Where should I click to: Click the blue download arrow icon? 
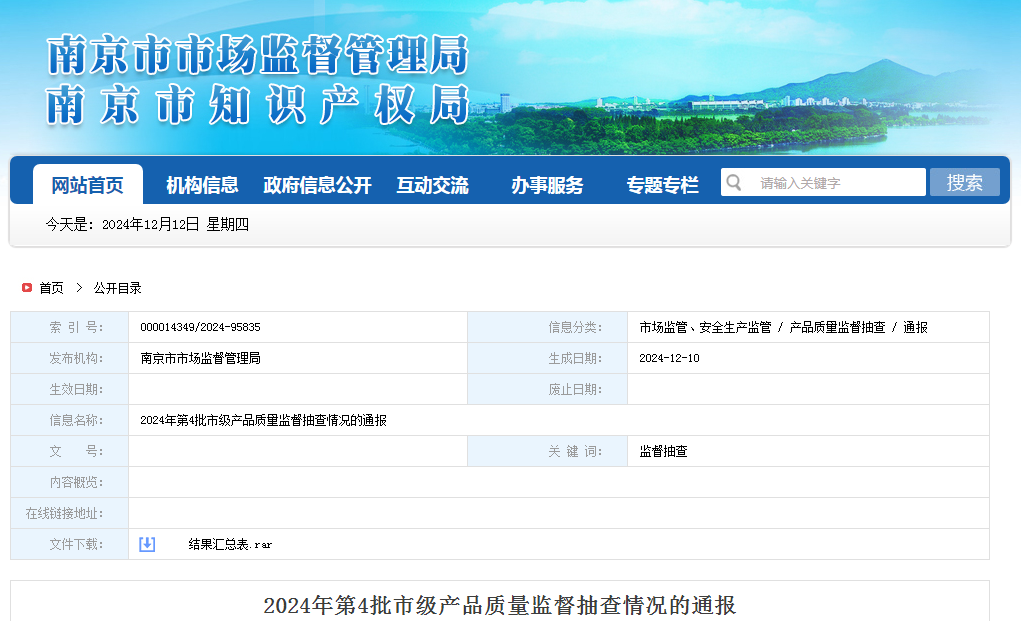click(x=147, y=544)
